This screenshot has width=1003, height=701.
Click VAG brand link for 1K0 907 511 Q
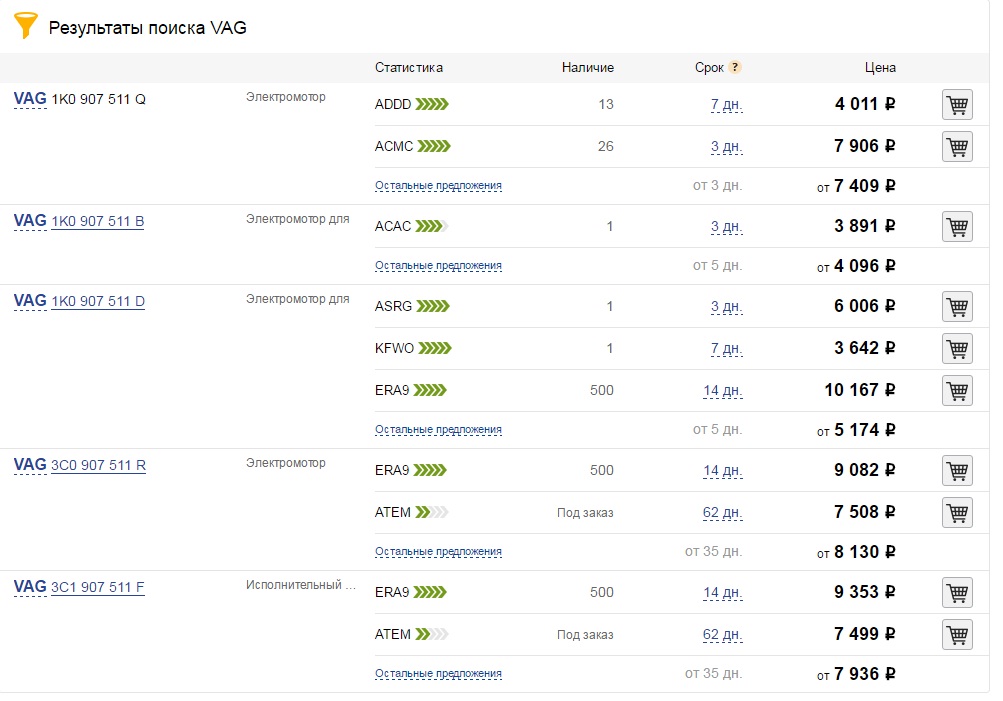30,98
